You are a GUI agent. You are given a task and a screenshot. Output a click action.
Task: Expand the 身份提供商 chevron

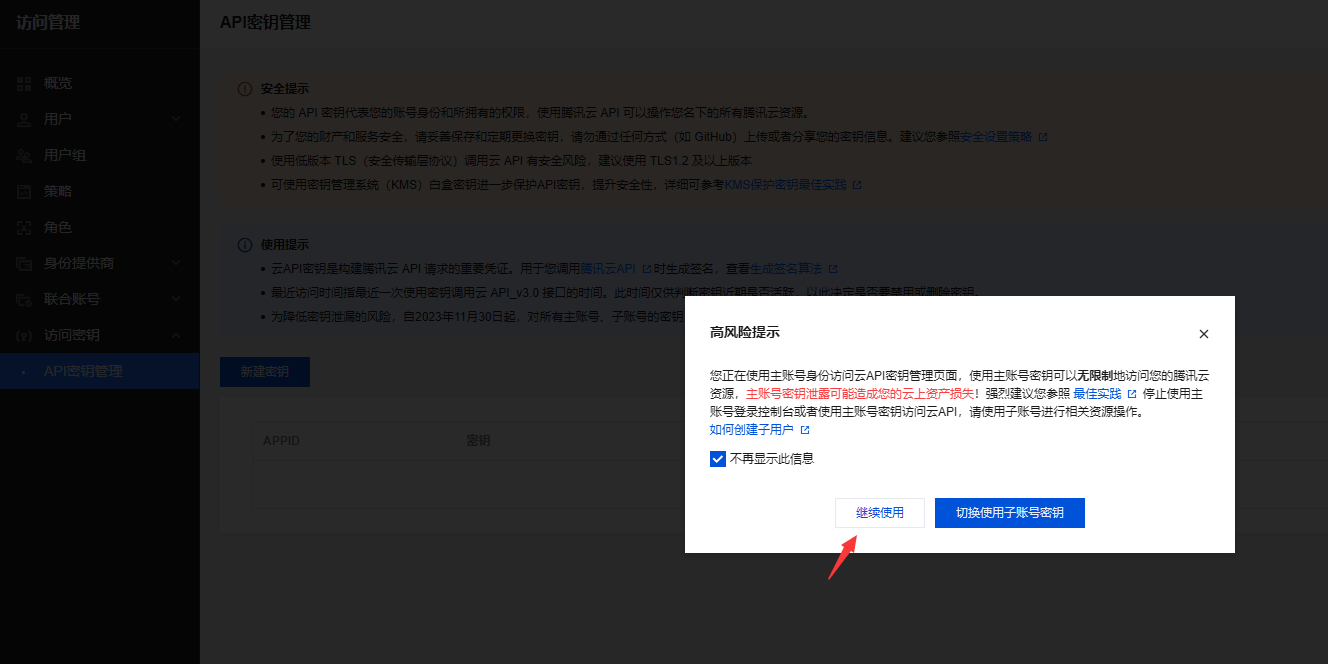pos(176,263)
